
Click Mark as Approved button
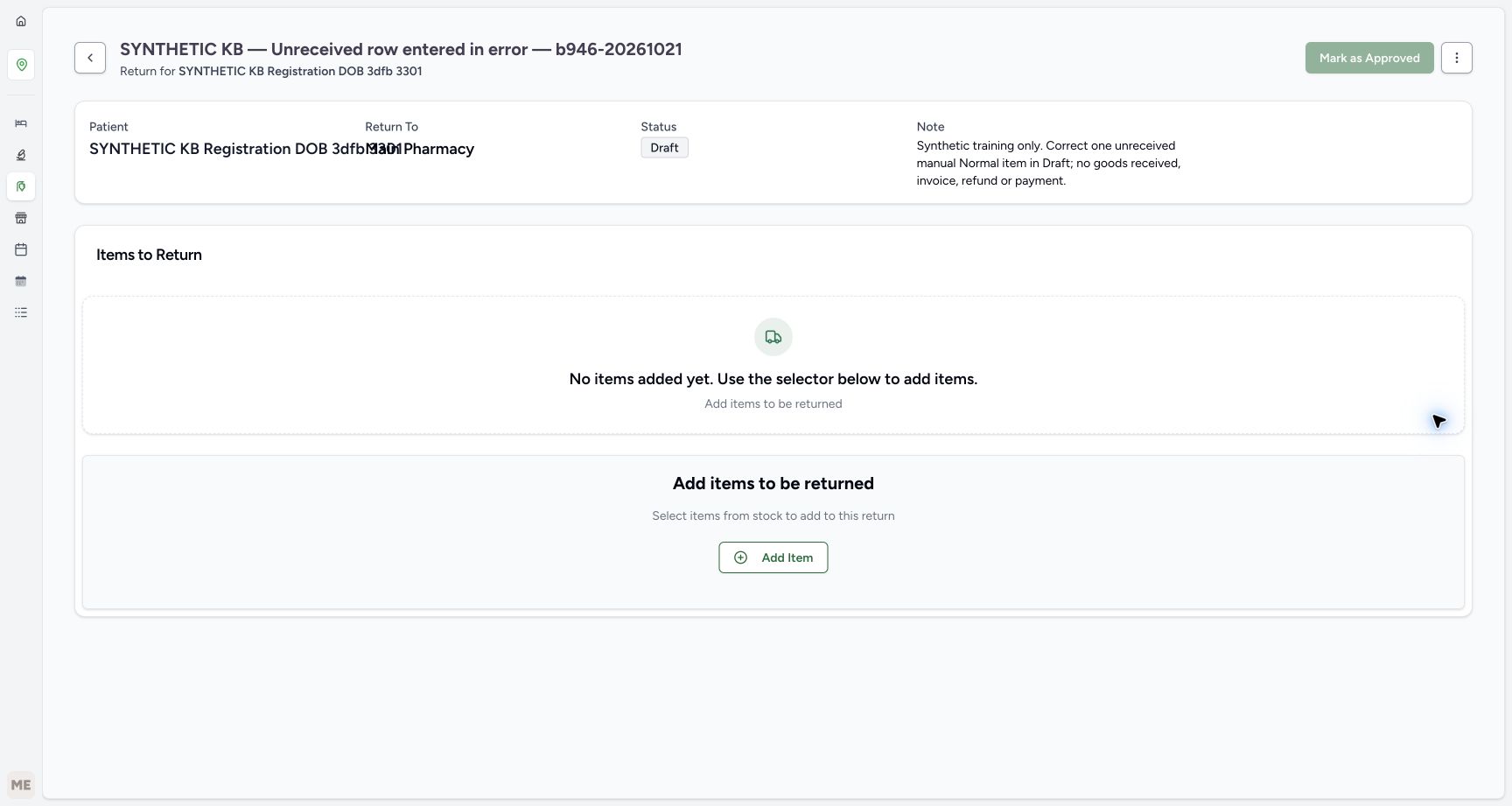point(1369,58)
